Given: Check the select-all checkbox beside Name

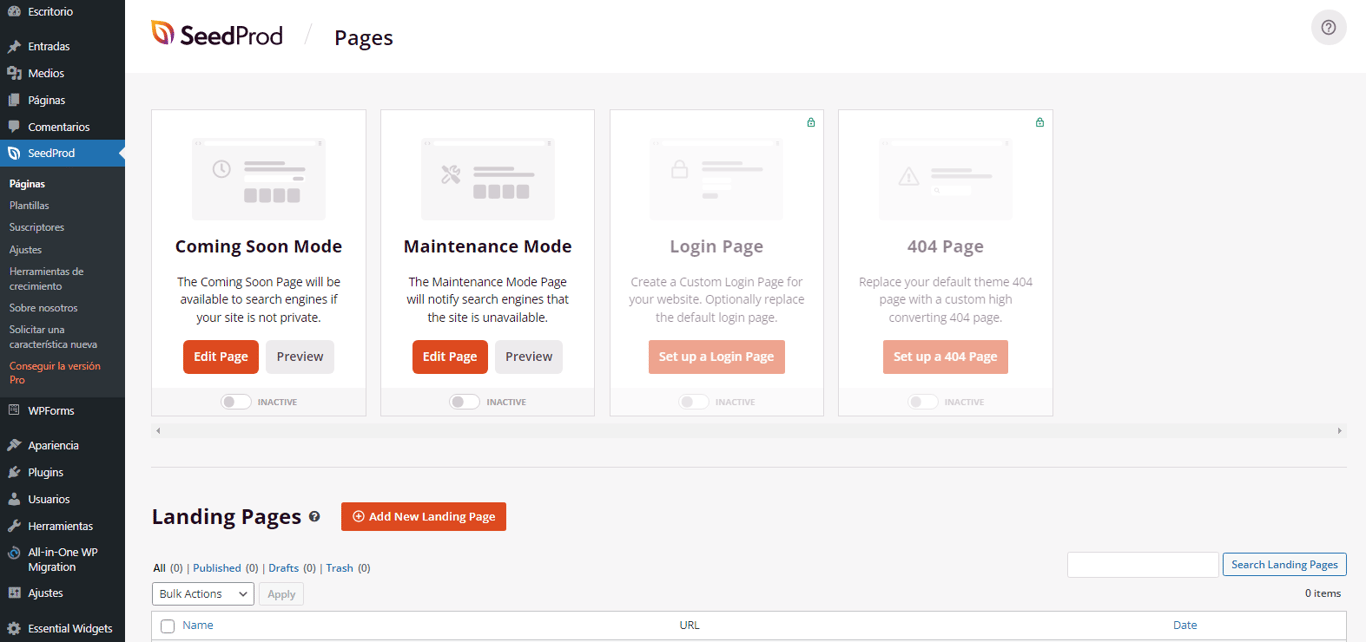Looking at the screenshot, I should click(x=168, y=626).
